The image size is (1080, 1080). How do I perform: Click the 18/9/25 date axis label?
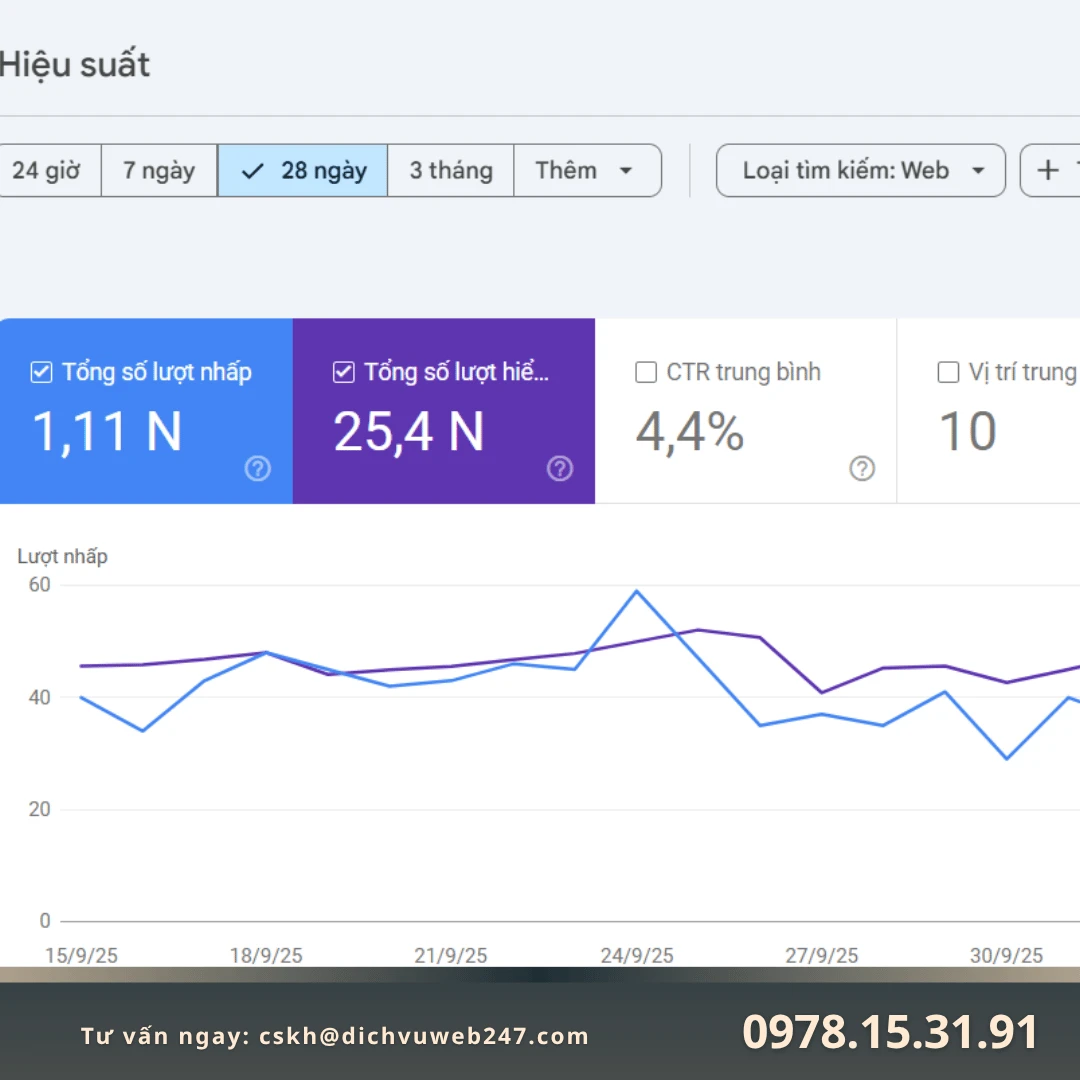tap(266, 956)
